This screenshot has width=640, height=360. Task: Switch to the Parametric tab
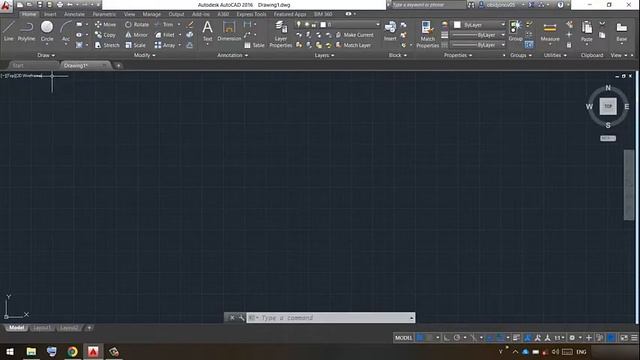[104, 14]
